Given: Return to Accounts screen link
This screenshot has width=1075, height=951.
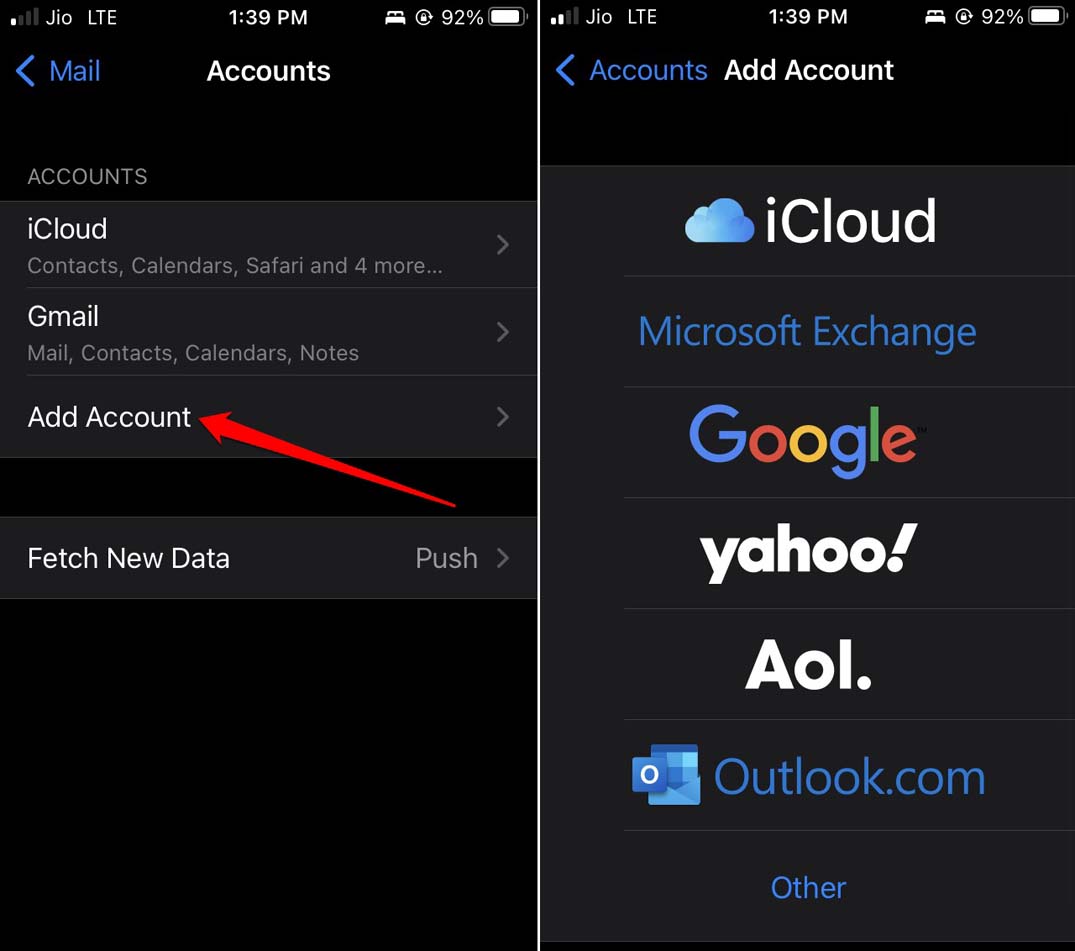Looking at the screenshot, I should (x=648, y=70).
